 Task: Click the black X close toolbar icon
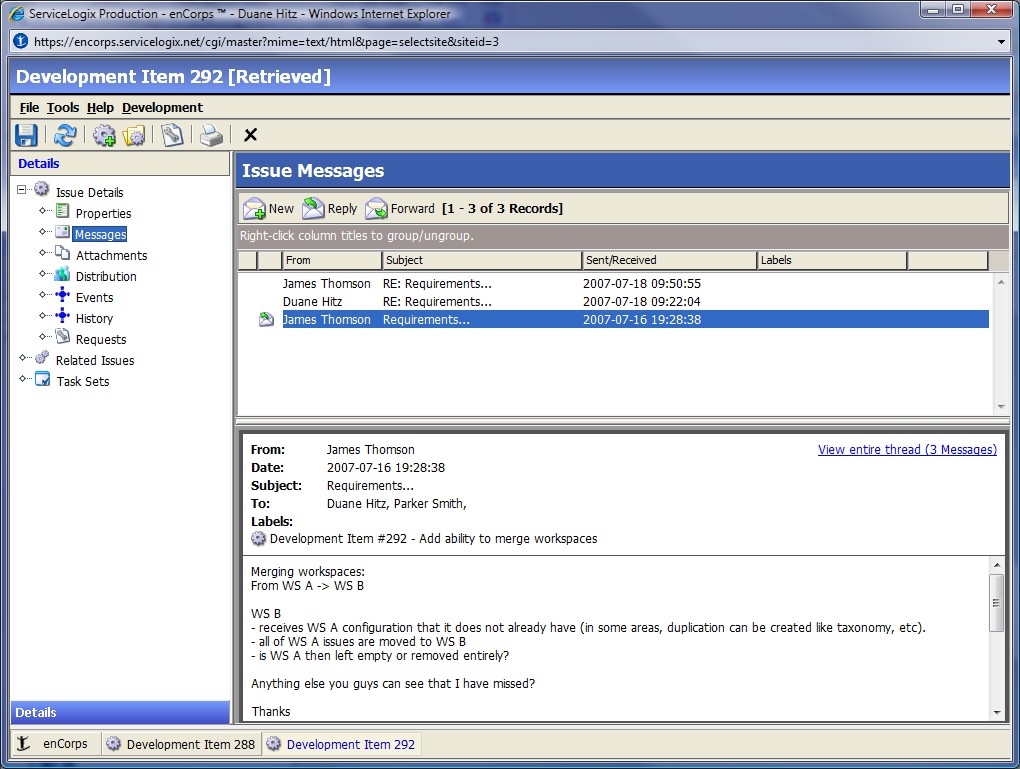tap(250, 135)
